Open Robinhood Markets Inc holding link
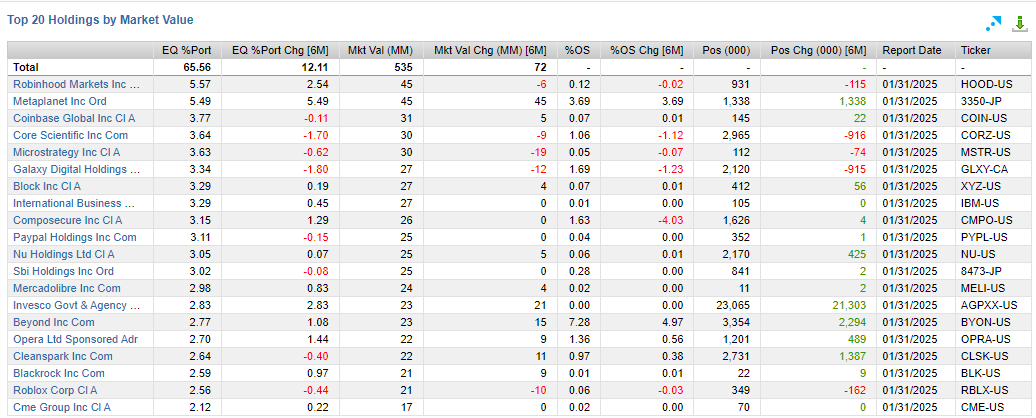 point(77,84)
